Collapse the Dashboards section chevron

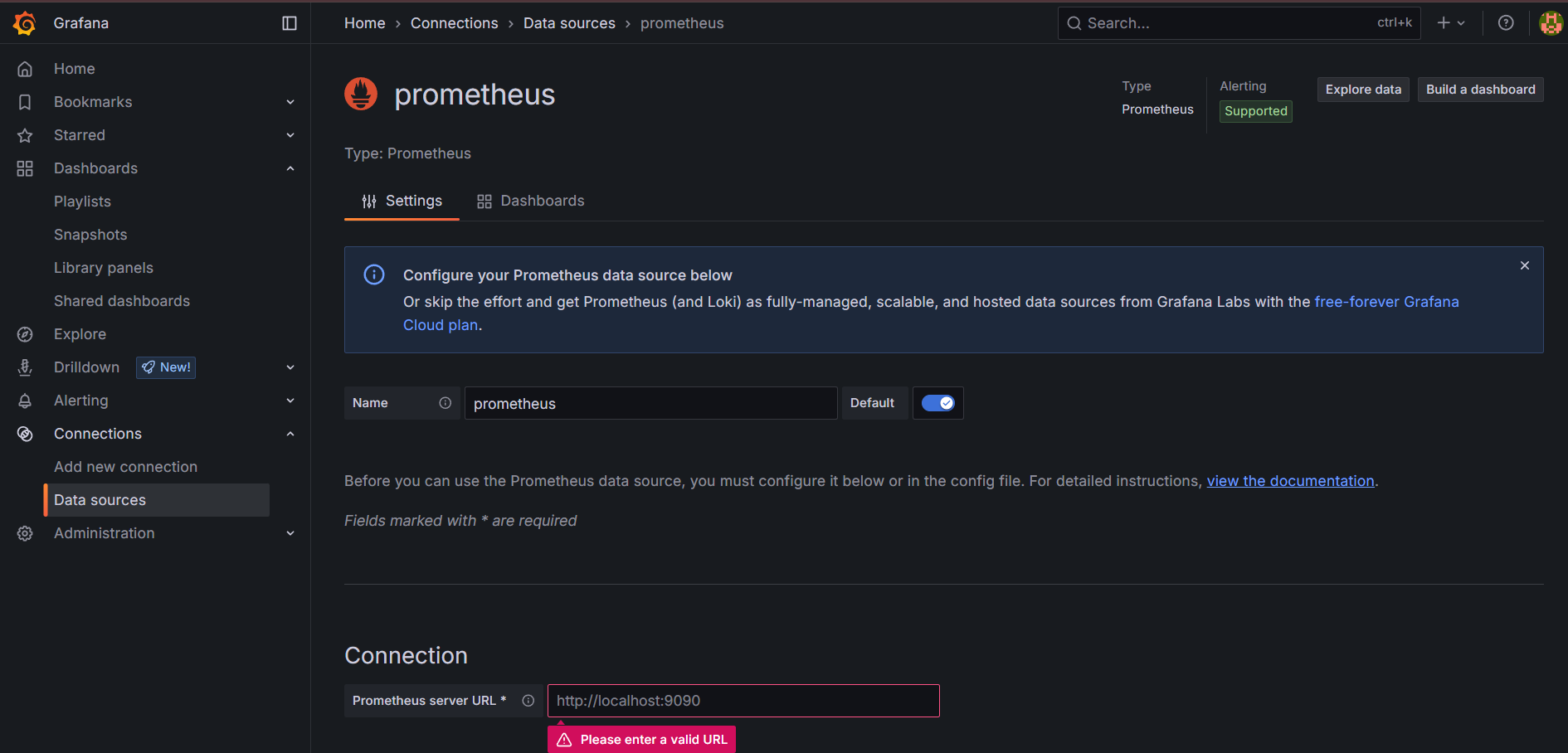(x=290, y=168)
